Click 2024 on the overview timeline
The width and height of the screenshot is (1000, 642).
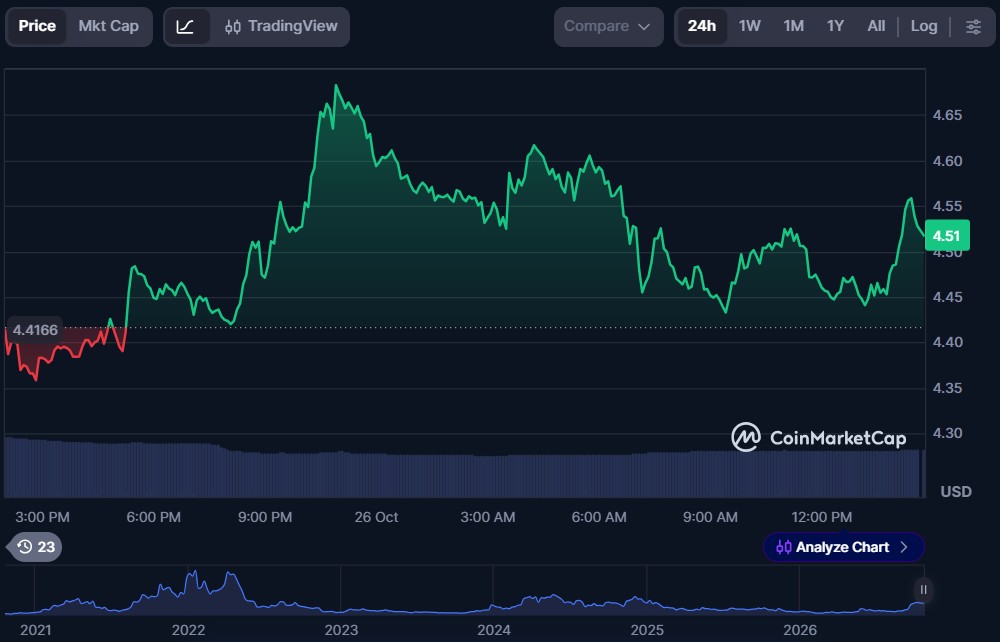494,630
